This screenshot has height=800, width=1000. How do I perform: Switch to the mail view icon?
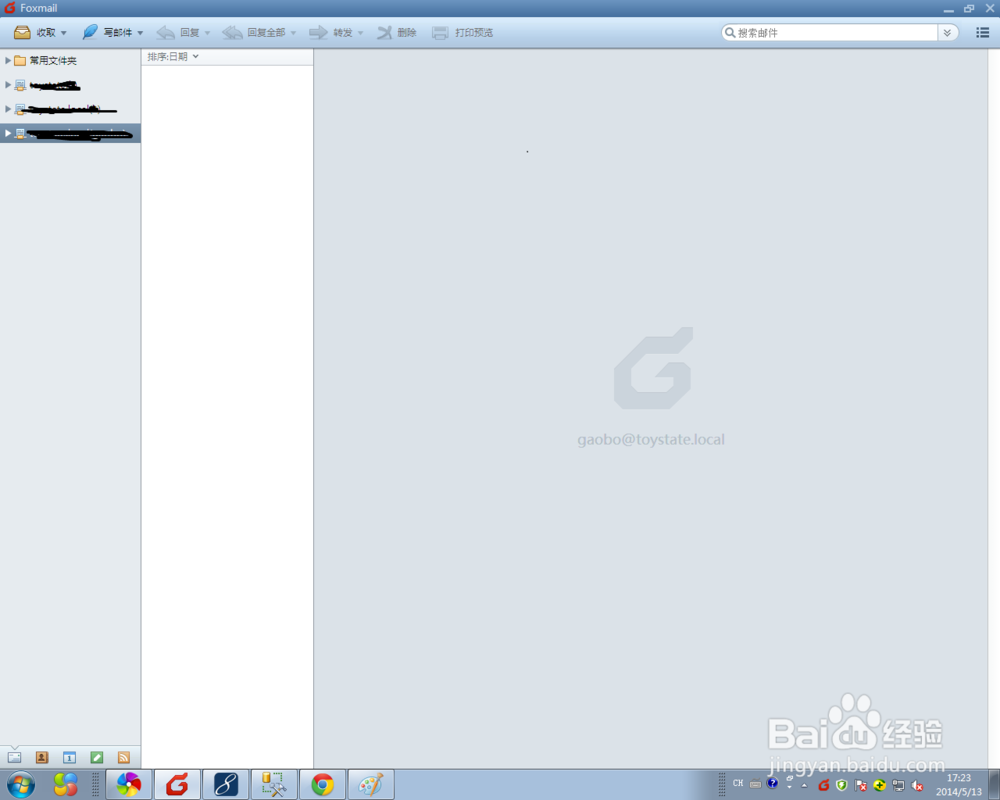point(15,757)
